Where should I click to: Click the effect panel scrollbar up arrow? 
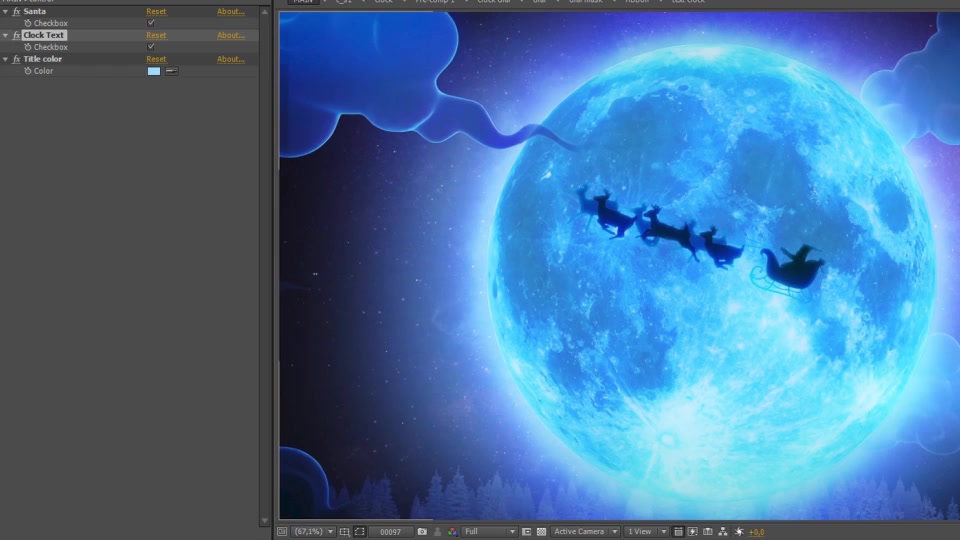coord(264,12)
